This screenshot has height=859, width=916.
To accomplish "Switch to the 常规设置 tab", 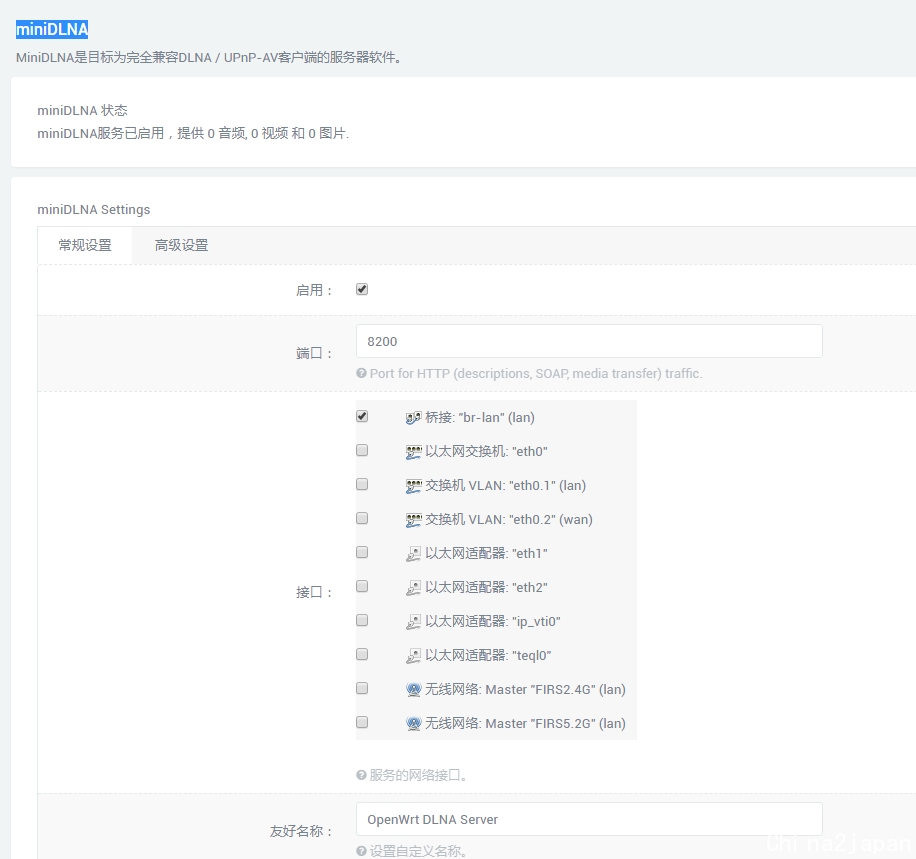I will coord(85,245).
